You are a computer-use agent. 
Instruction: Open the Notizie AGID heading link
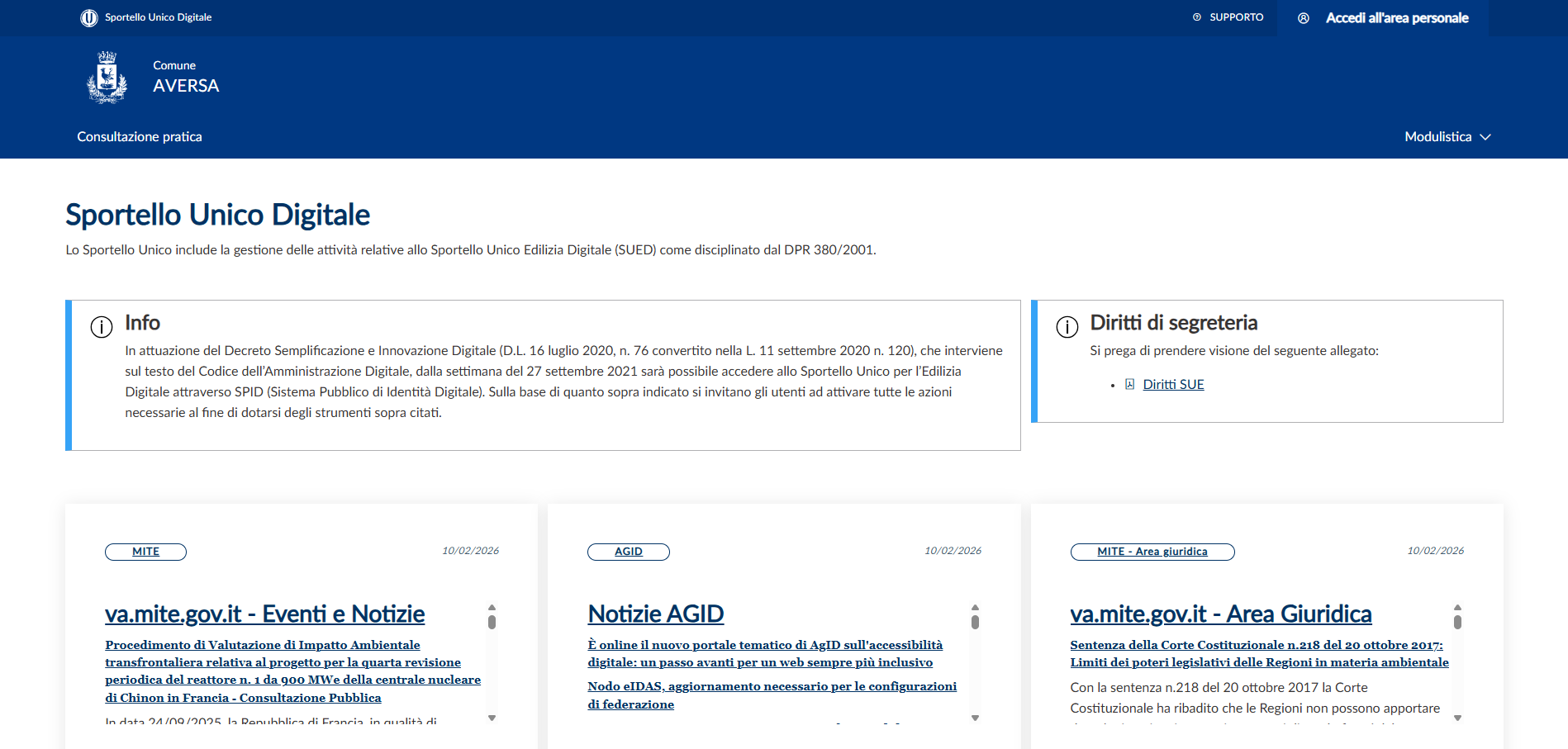pyautogui.click(x=655, y=614)
